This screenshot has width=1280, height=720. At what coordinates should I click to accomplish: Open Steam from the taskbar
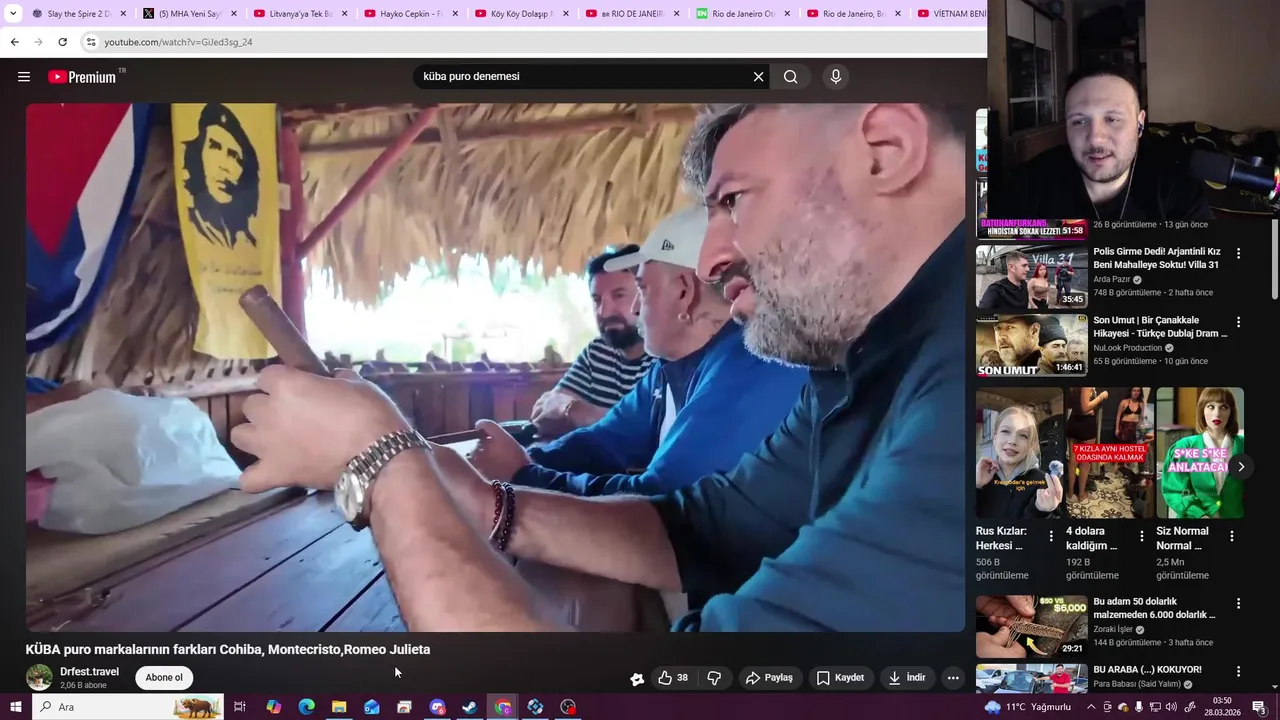click(x=470, y=707)
